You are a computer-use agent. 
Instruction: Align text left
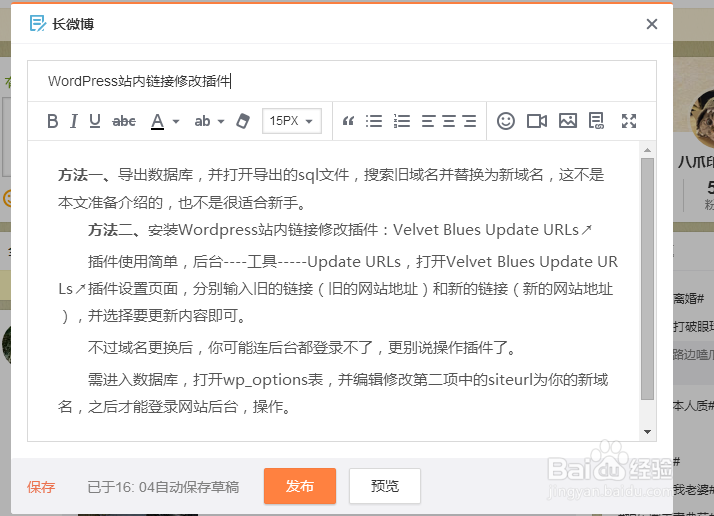coord(428,121)
